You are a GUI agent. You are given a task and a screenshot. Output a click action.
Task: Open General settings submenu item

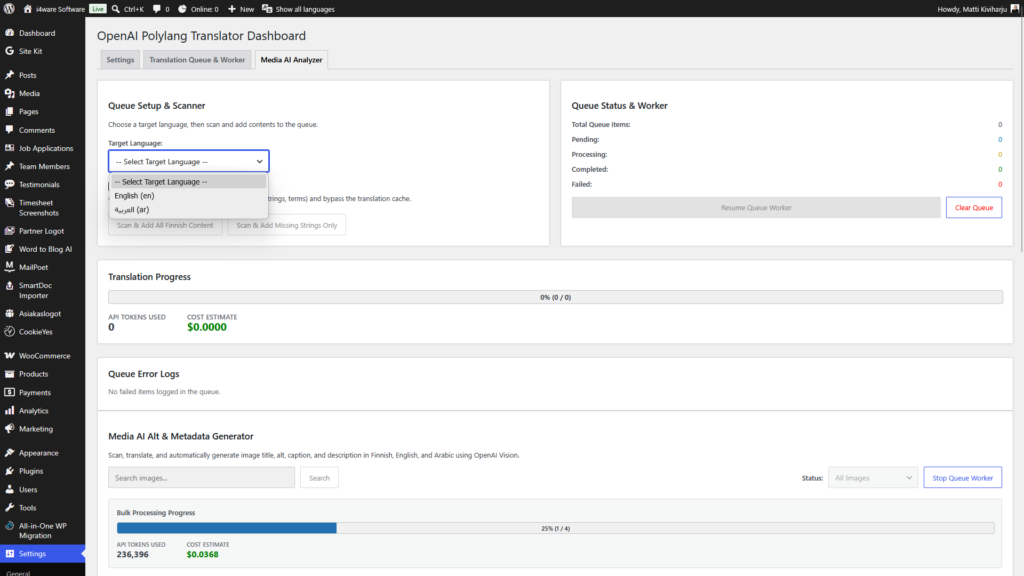(x=18, y=573)
